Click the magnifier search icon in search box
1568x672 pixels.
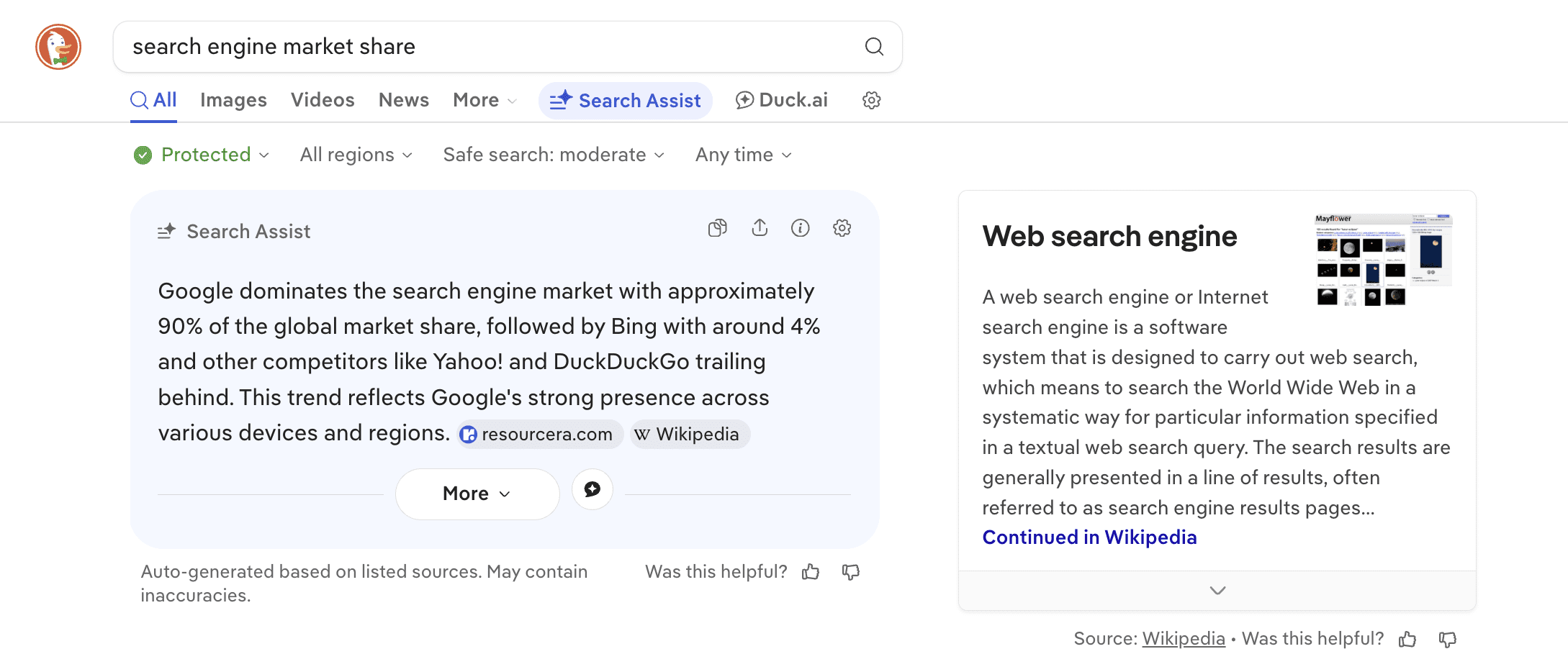874,47
